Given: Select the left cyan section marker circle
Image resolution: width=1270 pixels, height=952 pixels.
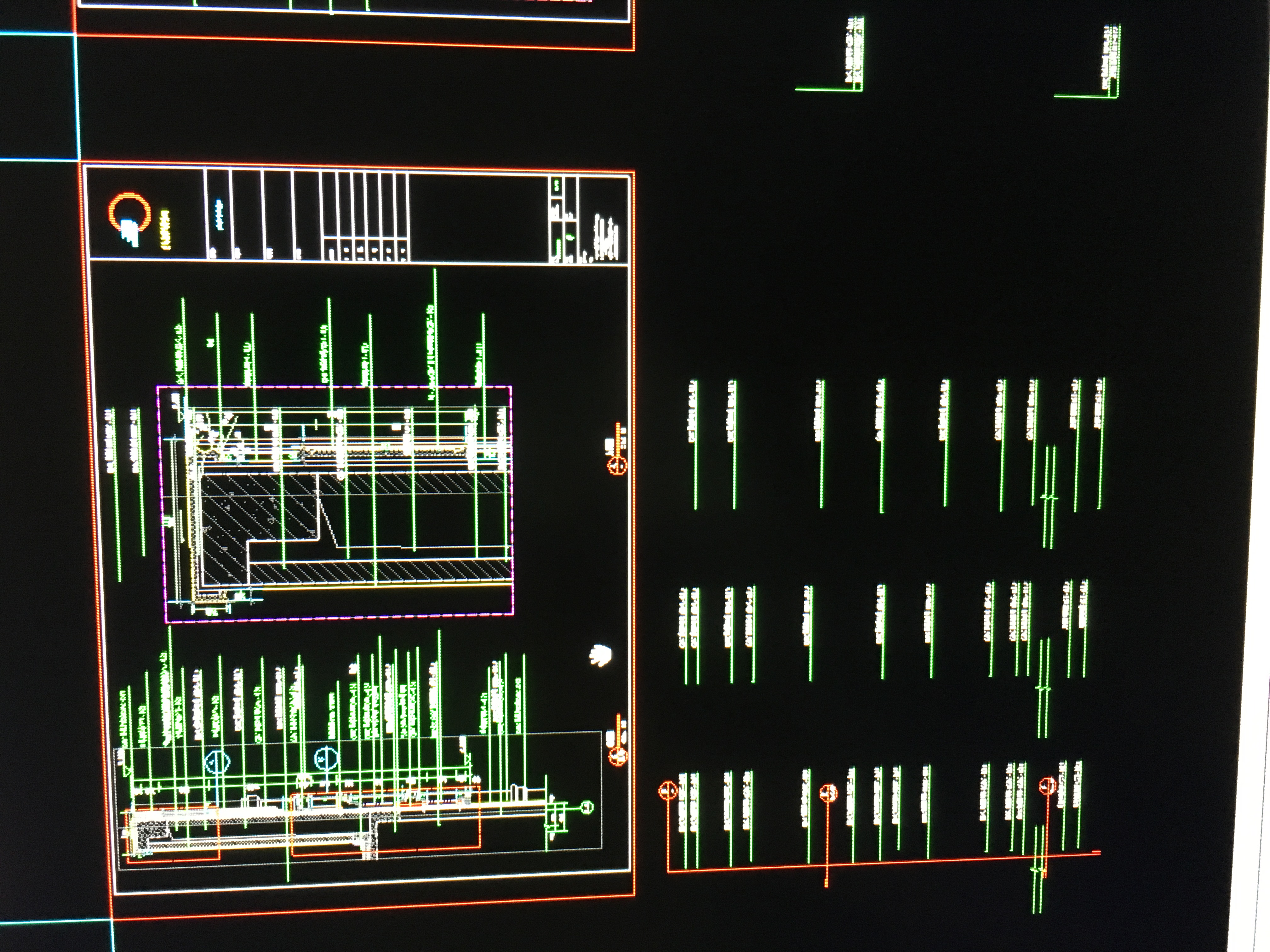Looking at the screenshot, I should [x=218, y=762].
